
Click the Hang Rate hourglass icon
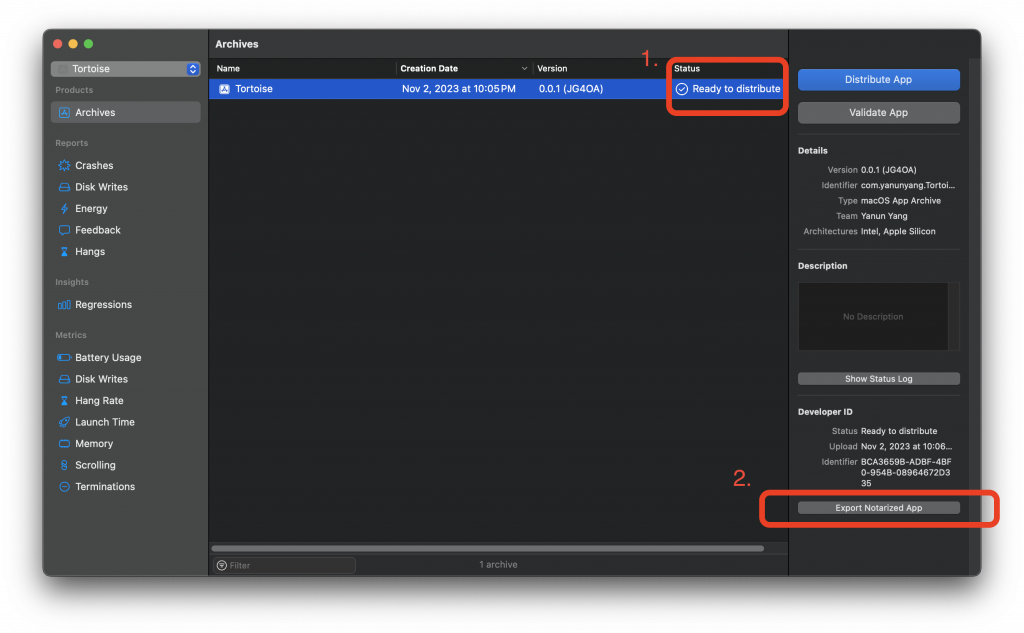64,400
